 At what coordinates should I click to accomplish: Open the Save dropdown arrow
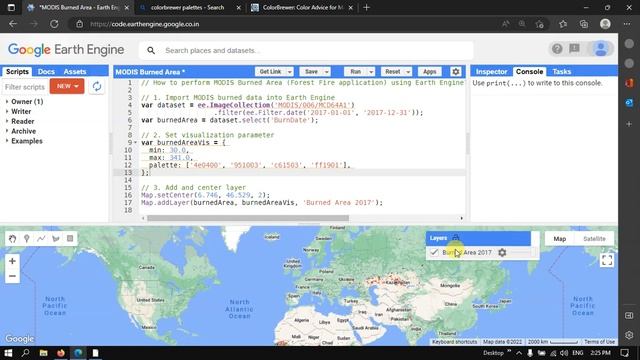327,72
